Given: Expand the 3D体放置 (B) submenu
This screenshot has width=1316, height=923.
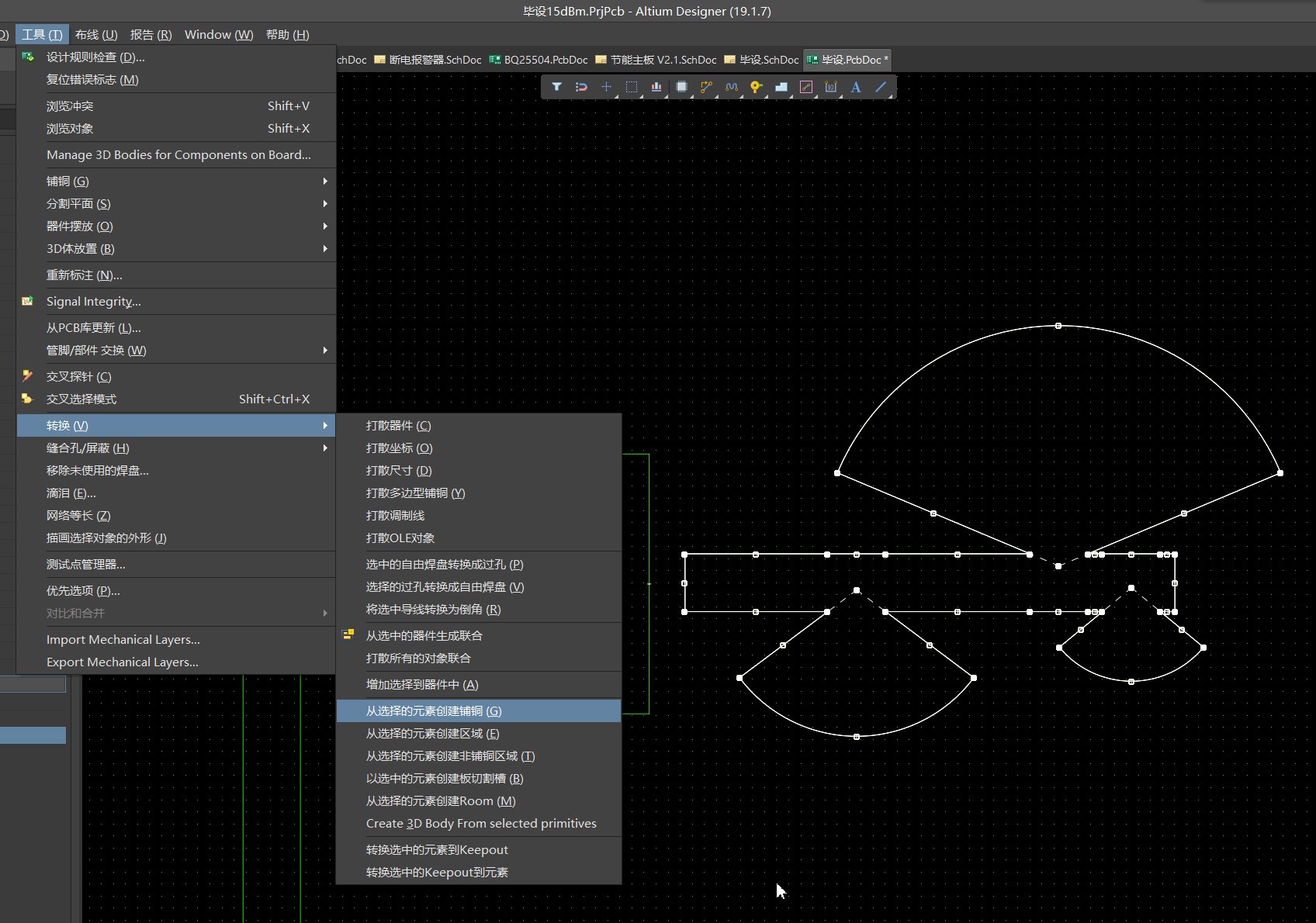Looking at the screenshot, I should pyautogui.click(x=176, y=249).
